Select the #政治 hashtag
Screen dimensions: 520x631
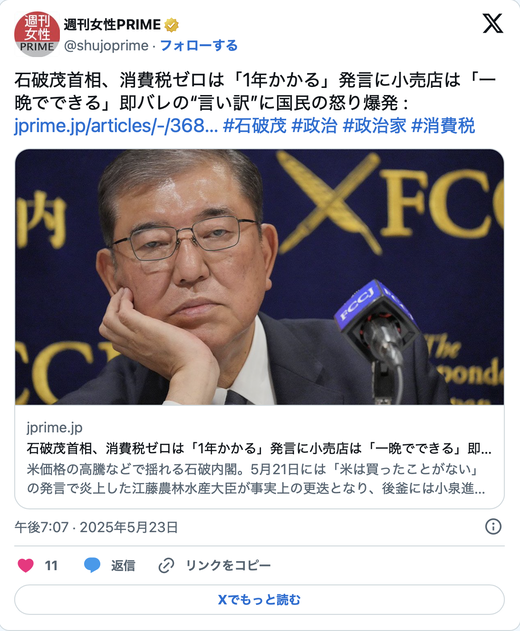(314, 126)
